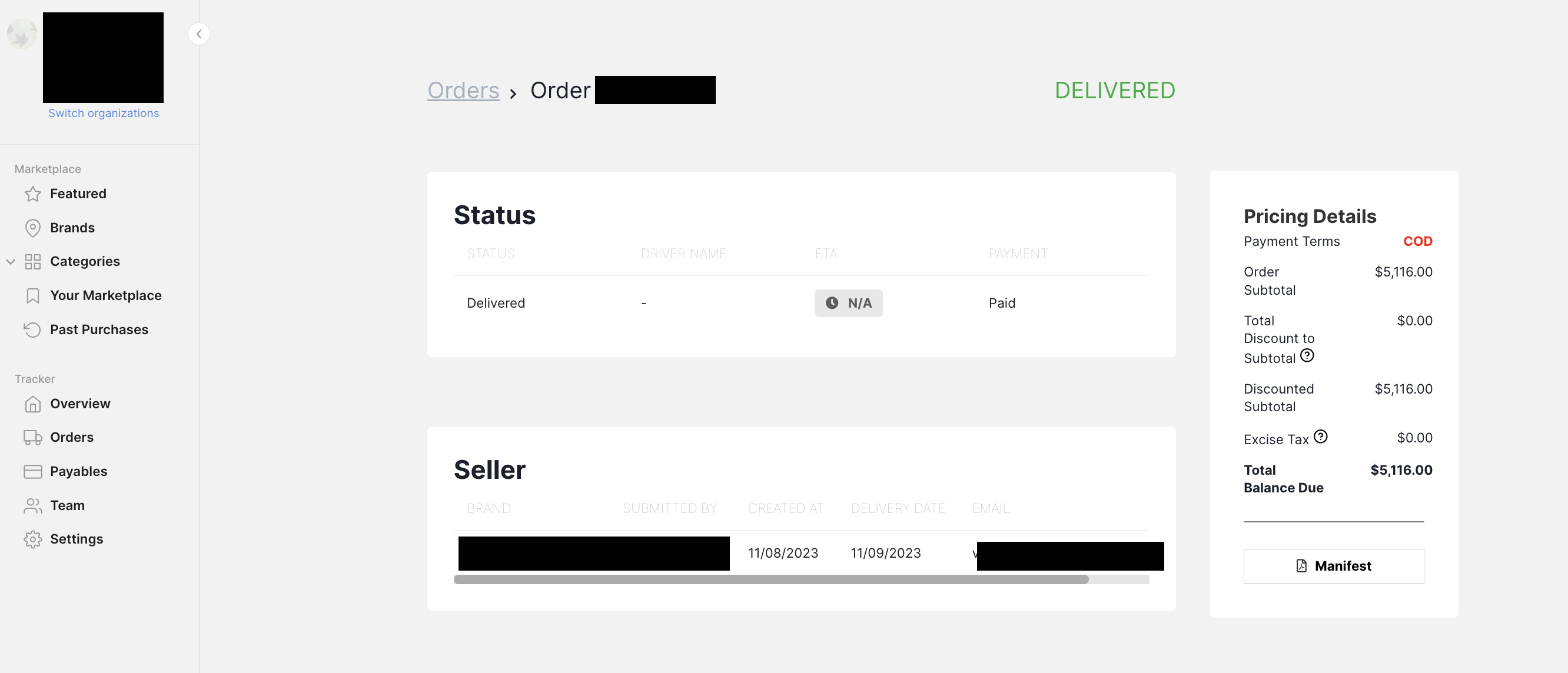Click the Orders truck icon
This screenshot has height=673, width=1568.
point(32,438)
